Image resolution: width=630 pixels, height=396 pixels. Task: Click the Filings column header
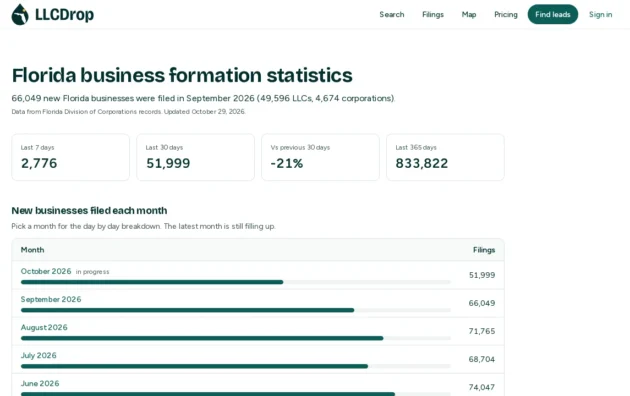pyautogui.click(x=484, y=250)
